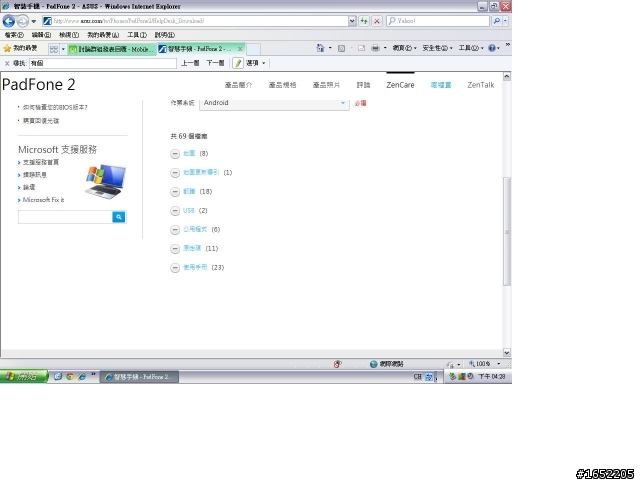Open the ZenCare page tab

point(400,85)
